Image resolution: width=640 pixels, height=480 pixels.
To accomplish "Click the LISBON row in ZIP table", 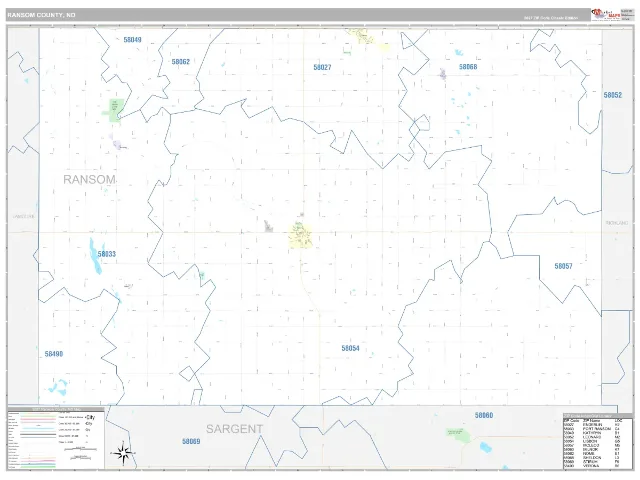I will point(593,441).
